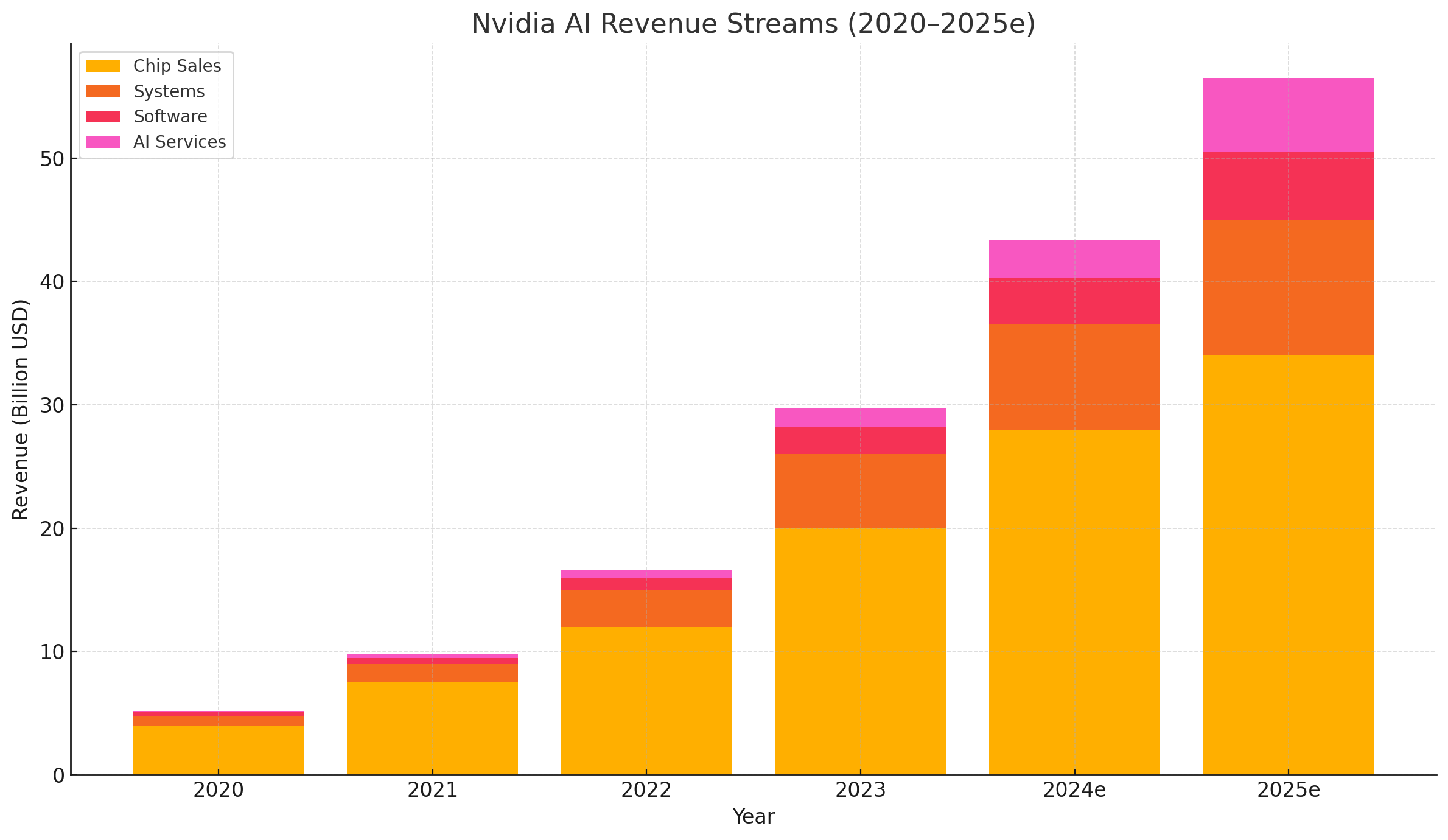Click the Chip Sales legend color swatch
Image resolution: width=1448 pixels, height=840 pixels.
click(103, 66)
